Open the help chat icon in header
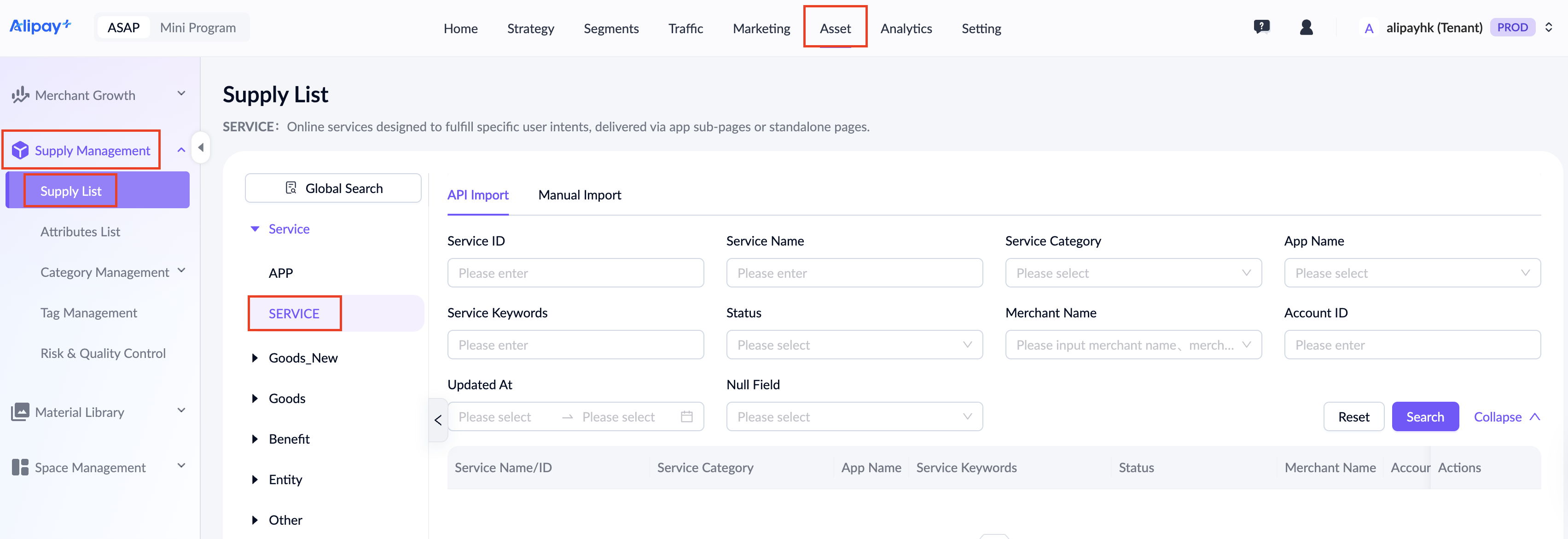This screenshot has width=1568, height=539. click(1261, 27)
